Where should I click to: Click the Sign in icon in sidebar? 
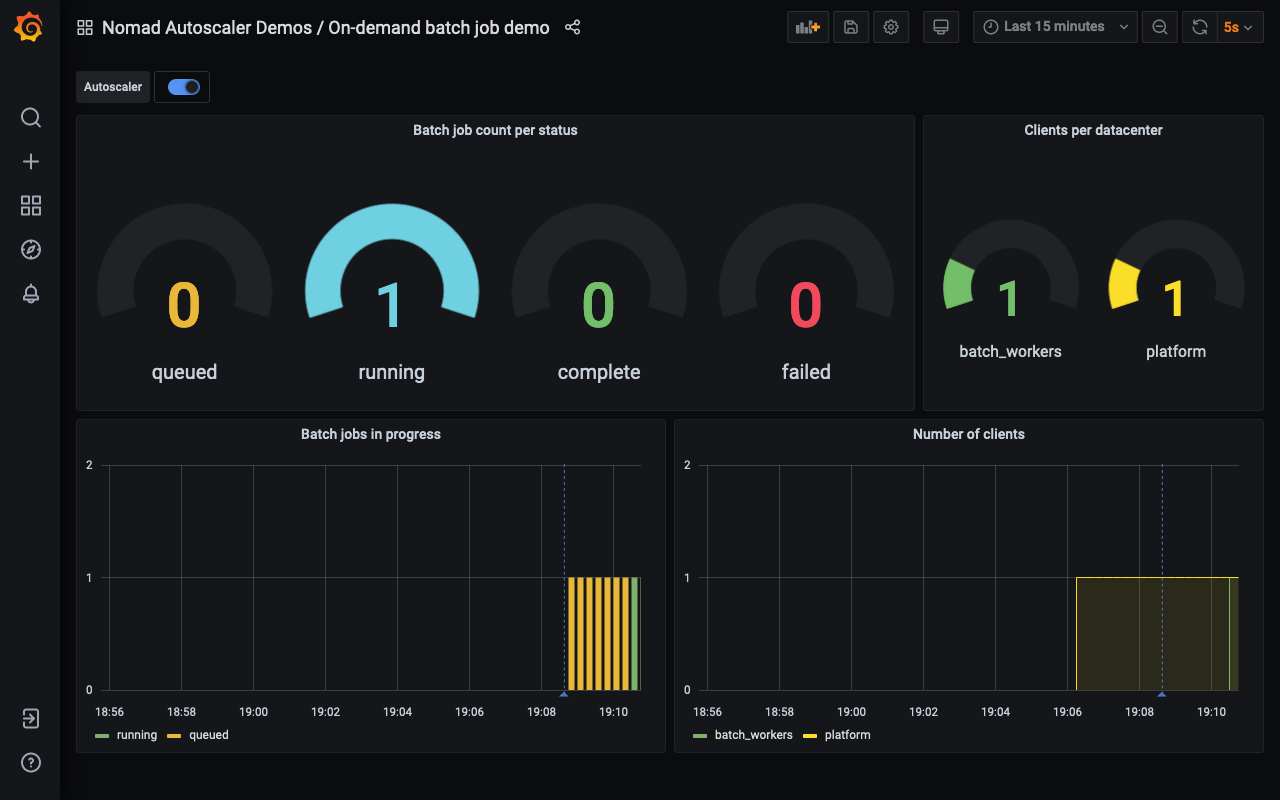click(31, 719)
